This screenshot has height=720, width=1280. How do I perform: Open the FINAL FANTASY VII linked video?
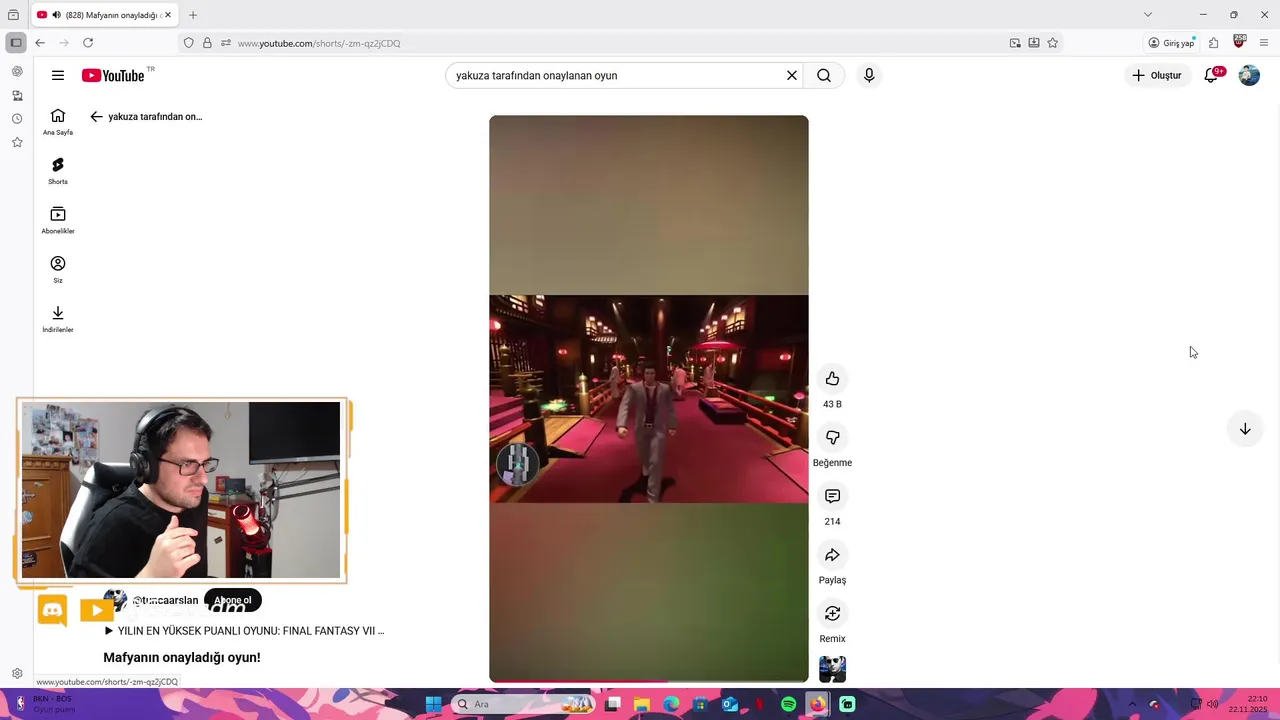244,631
